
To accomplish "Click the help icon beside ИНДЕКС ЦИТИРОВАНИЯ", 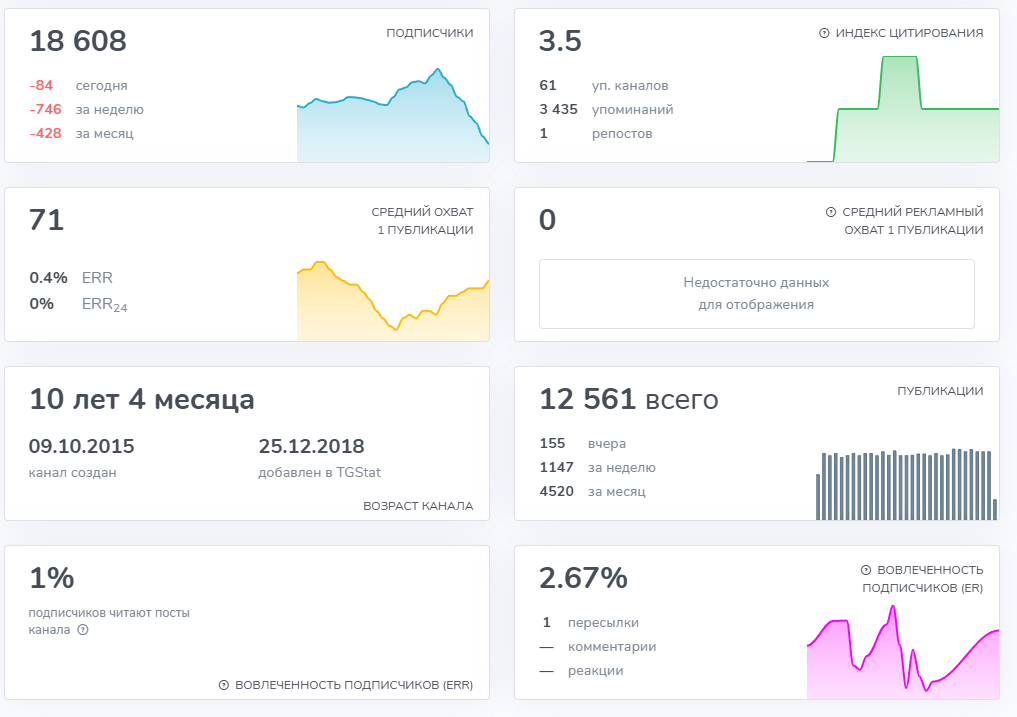I will point(824,33).
